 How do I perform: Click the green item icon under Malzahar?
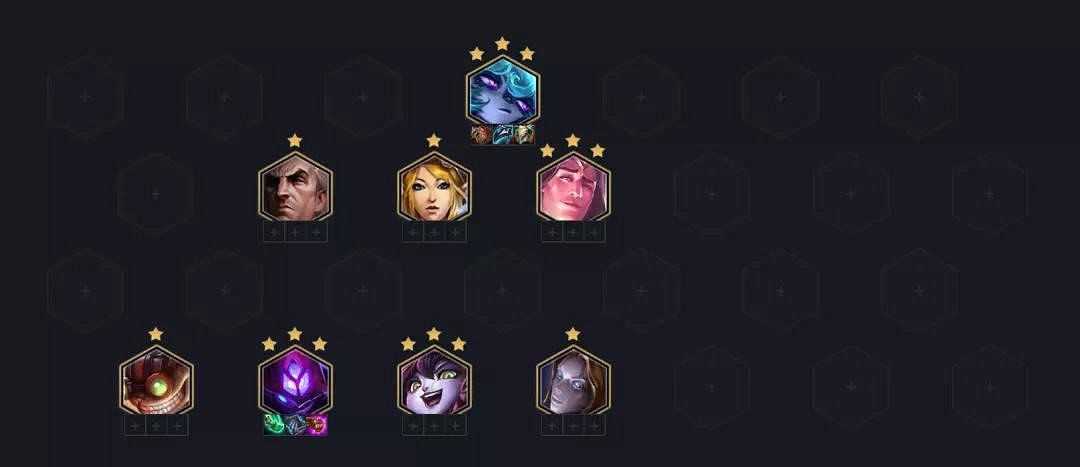tap(274, 425)
